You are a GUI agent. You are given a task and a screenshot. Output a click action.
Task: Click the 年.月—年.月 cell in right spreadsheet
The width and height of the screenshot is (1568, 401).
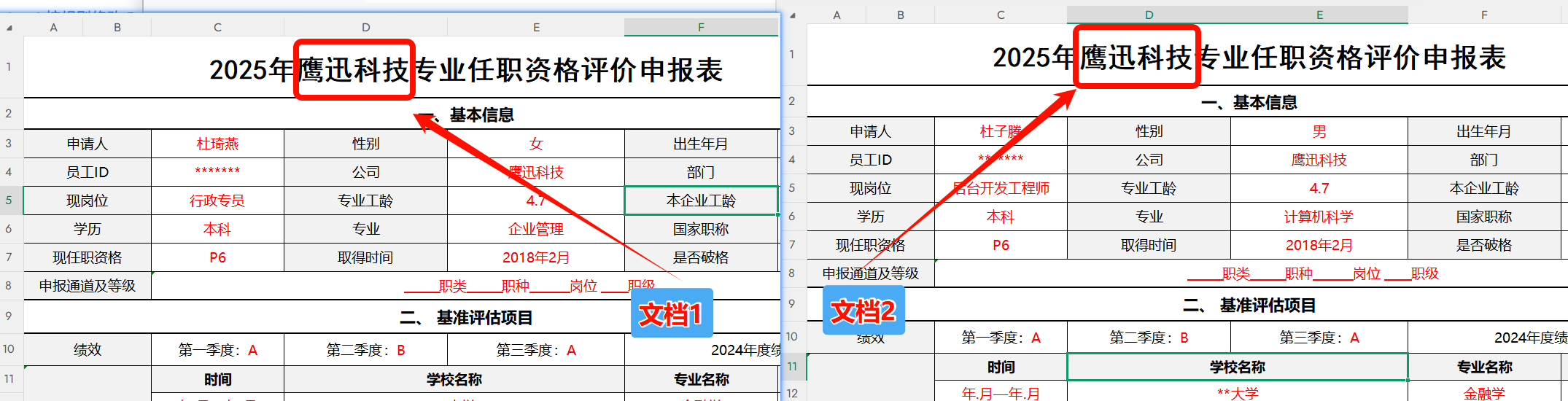pyautogui.click(x=1001, y=393)
